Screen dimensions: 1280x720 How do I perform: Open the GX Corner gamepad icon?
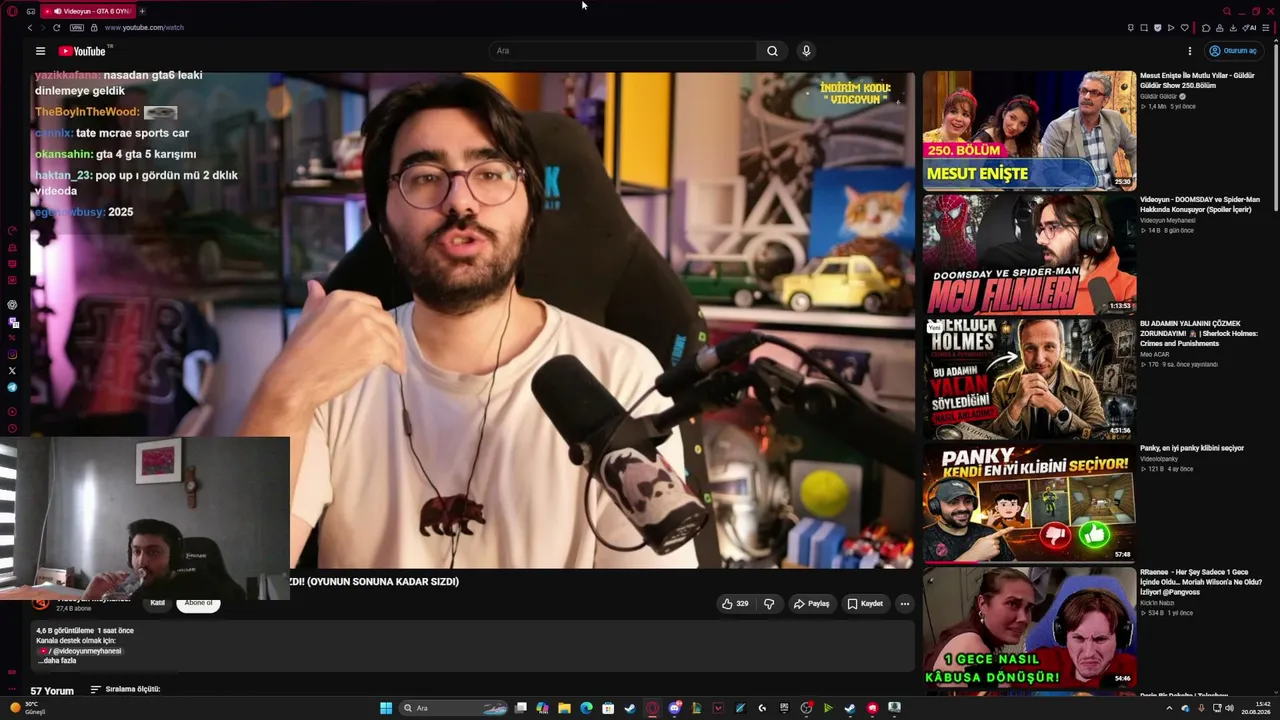coord(31,11)
